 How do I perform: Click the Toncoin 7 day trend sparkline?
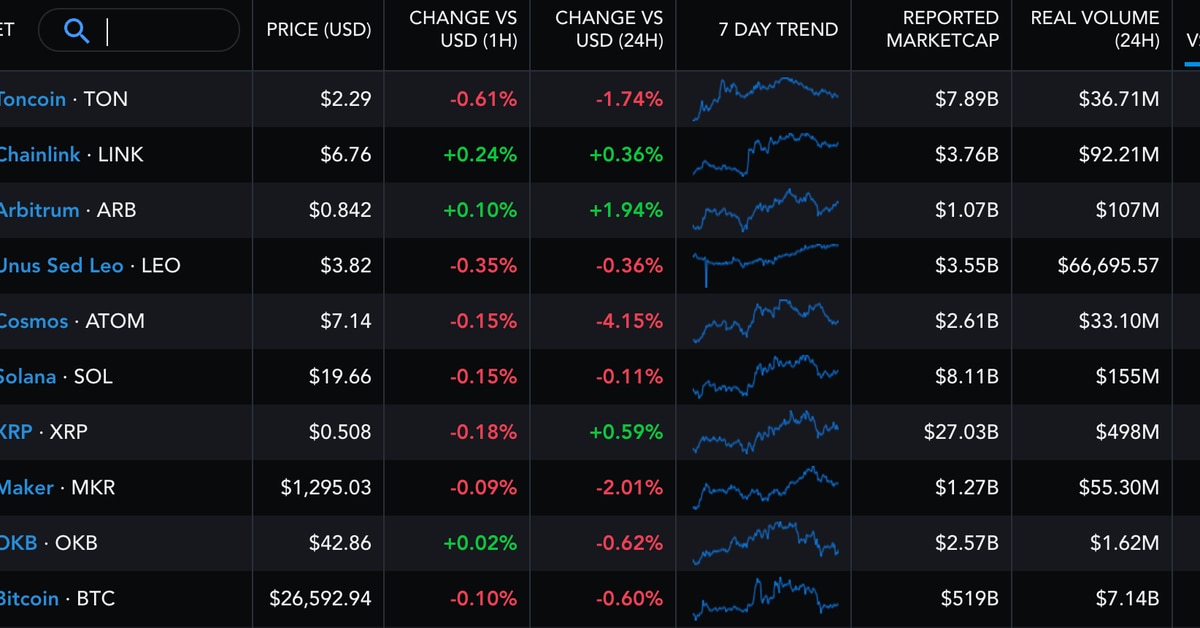pyautogui.click(x=765, y=98)
